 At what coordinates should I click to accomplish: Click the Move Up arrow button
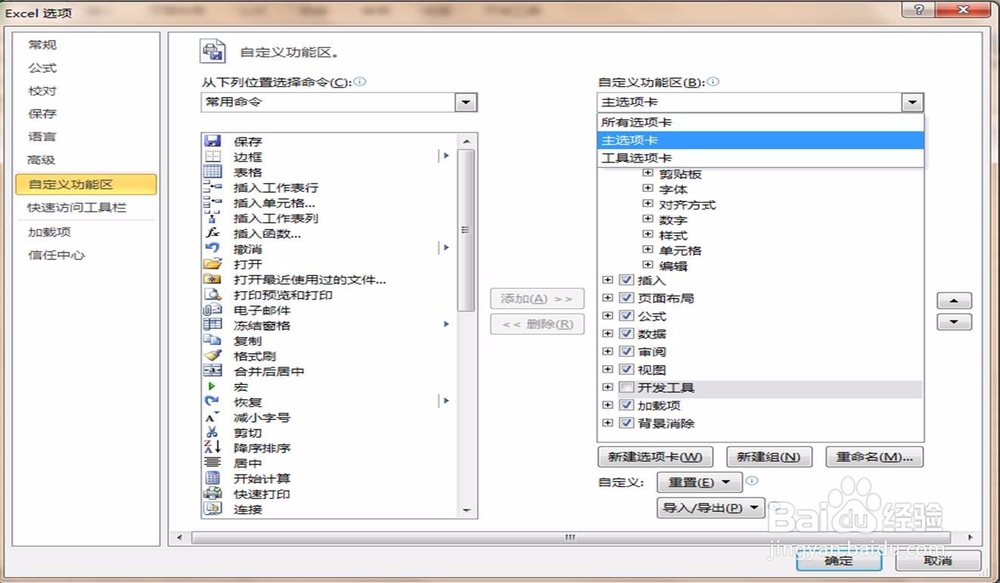(954, 300)
